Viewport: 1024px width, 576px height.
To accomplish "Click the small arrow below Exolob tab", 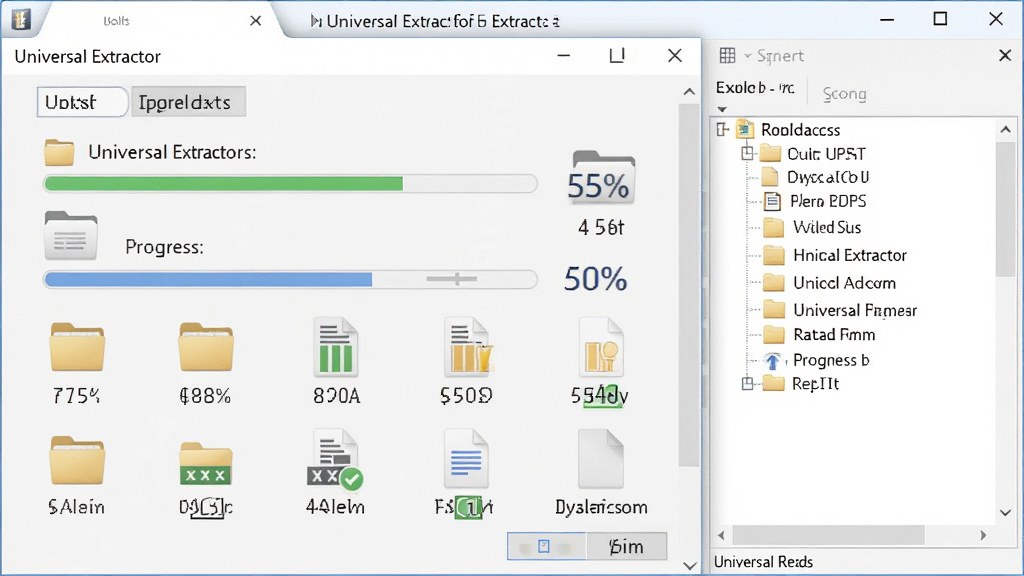I will coord(722,109).
